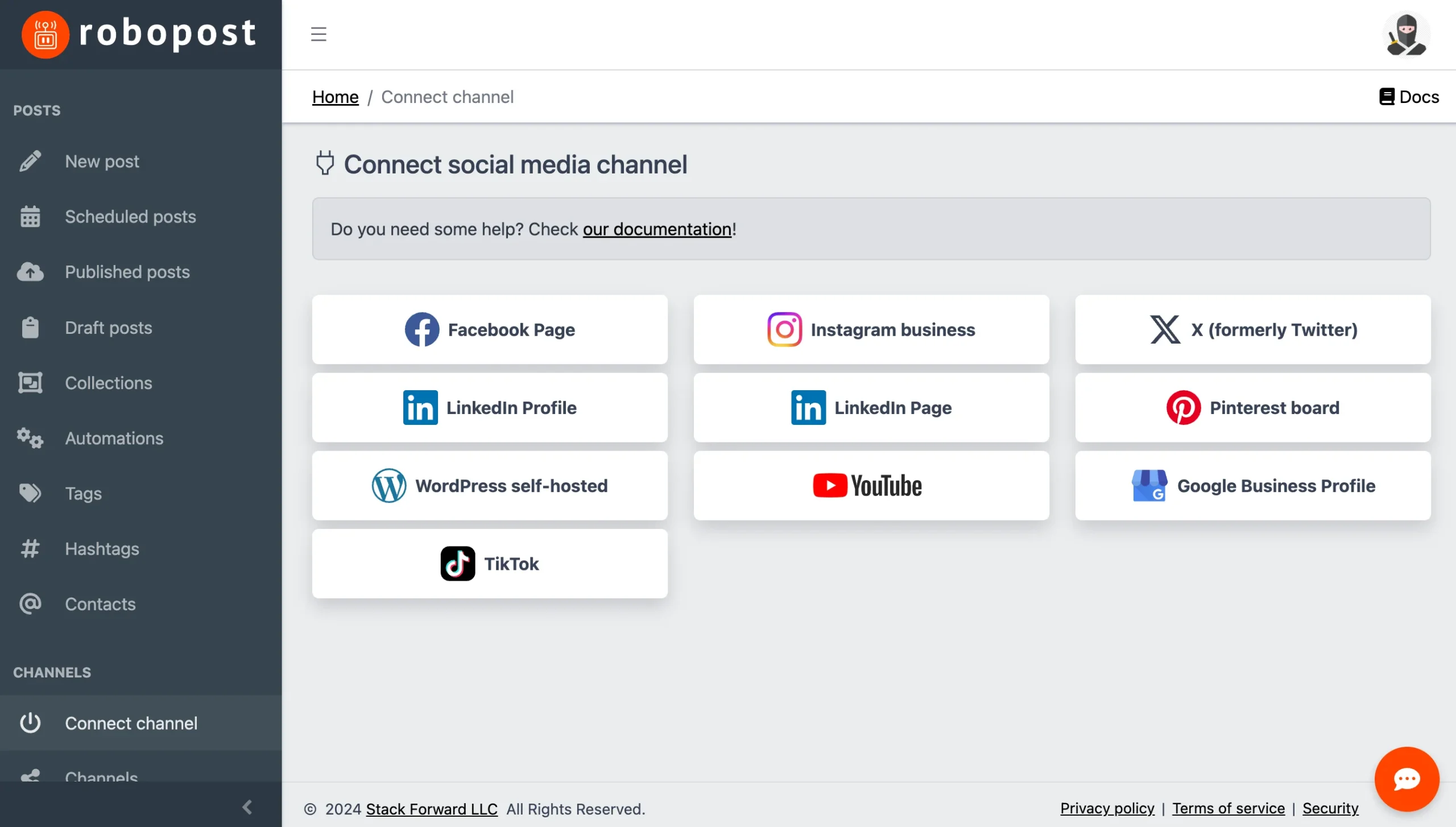
Task: Open the Docs book icon link
Action: tap(1387, 97)
